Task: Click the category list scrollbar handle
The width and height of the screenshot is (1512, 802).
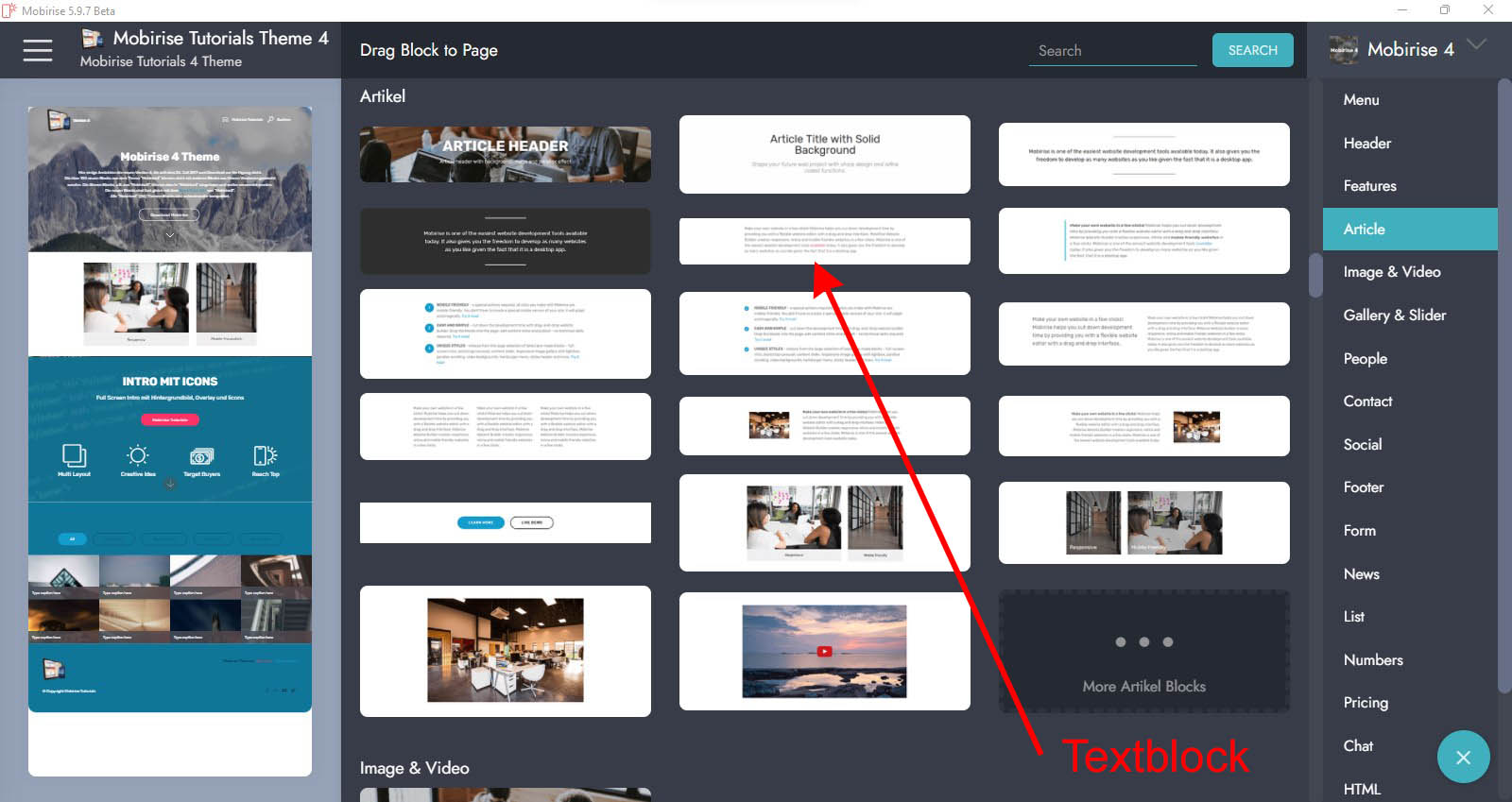Action: click(x=1315, y=275)
